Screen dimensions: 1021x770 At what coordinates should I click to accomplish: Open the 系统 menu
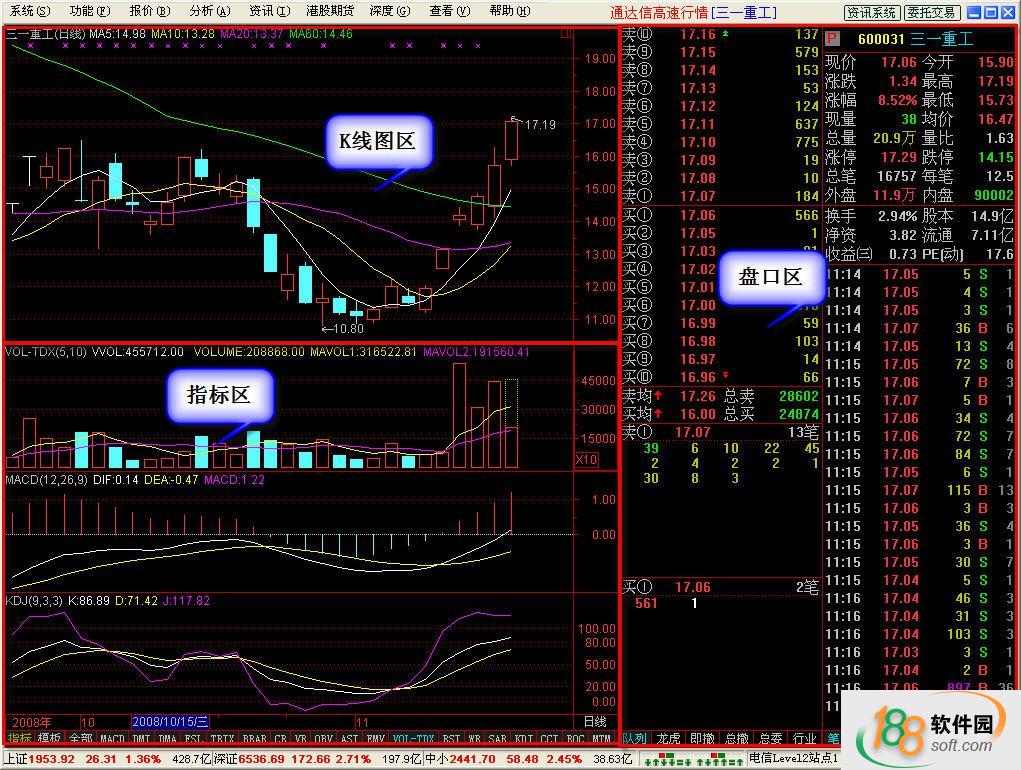[28, 11]
